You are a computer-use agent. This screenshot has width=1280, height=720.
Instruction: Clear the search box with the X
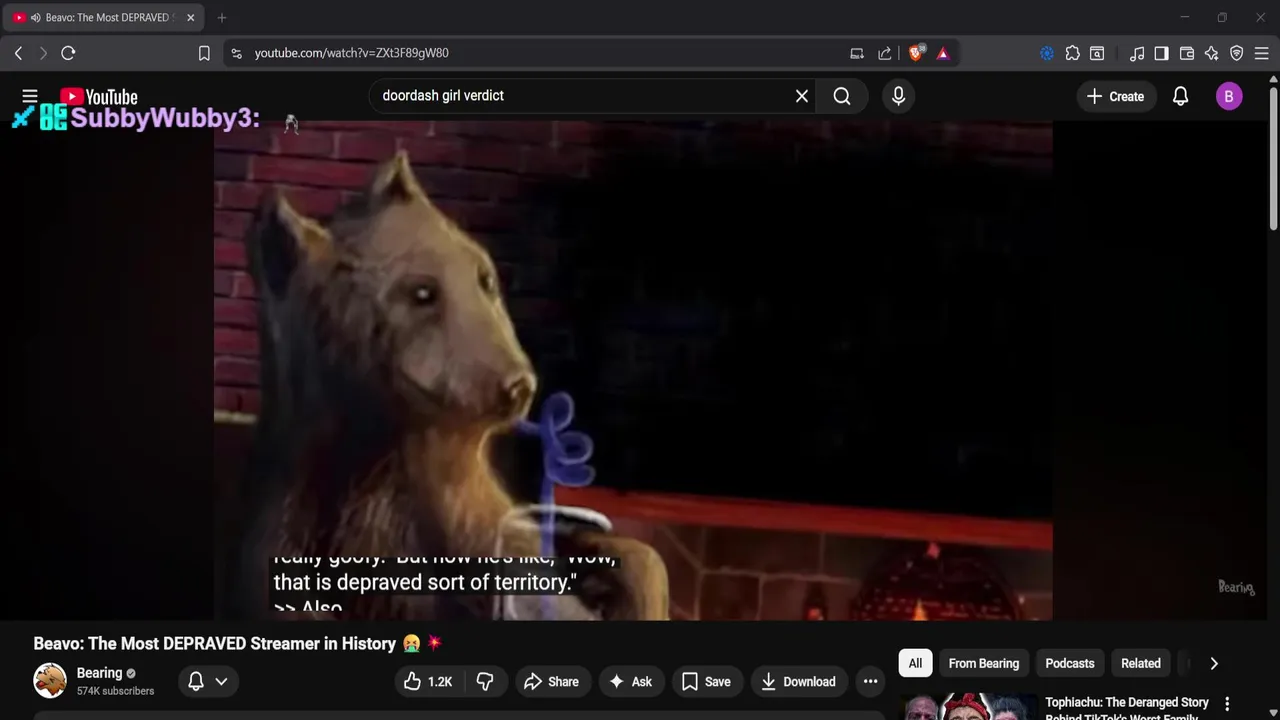[801, 96]
